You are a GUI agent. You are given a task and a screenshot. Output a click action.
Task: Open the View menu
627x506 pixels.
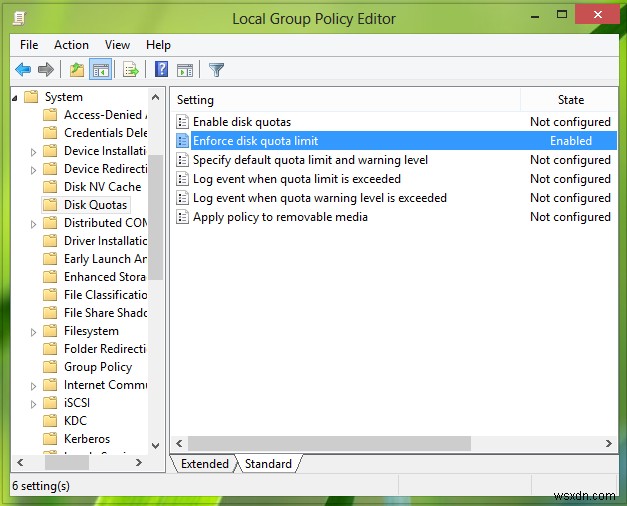[x=118, y=45]
